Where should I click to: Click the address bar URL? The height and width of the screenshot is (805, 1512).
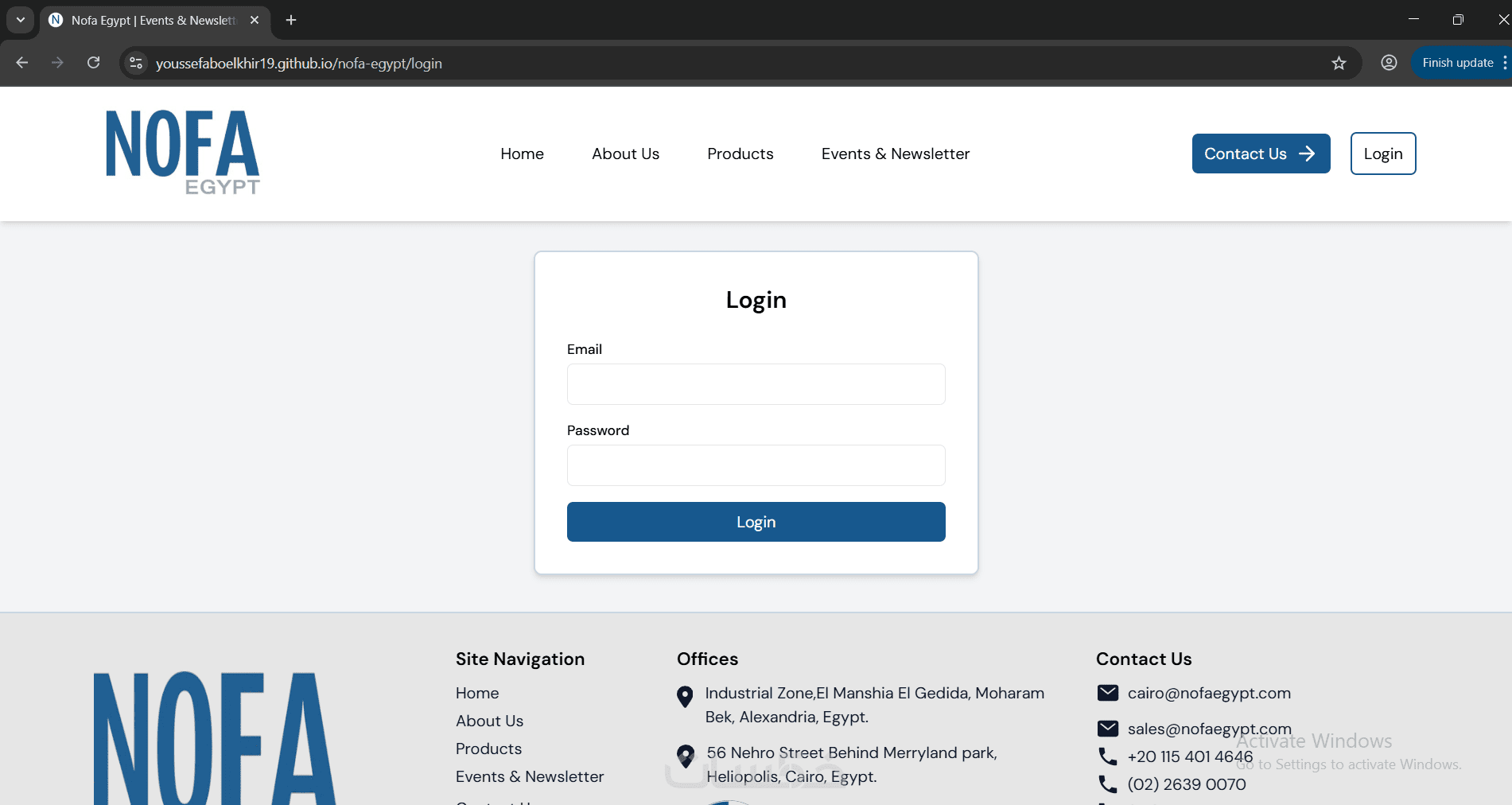(298, 64)
